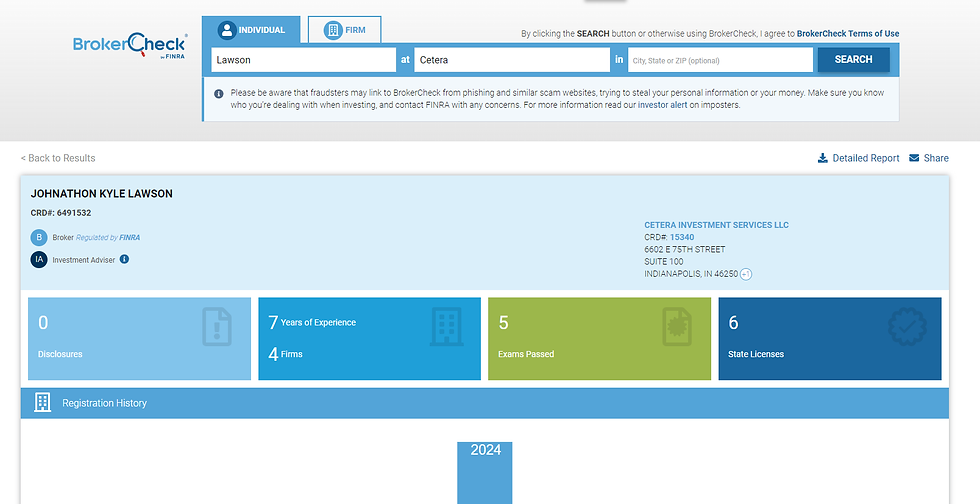980x504 pixels.
Task: Click the download icon beside Detailed Report
Action: [x=822, y=158]
